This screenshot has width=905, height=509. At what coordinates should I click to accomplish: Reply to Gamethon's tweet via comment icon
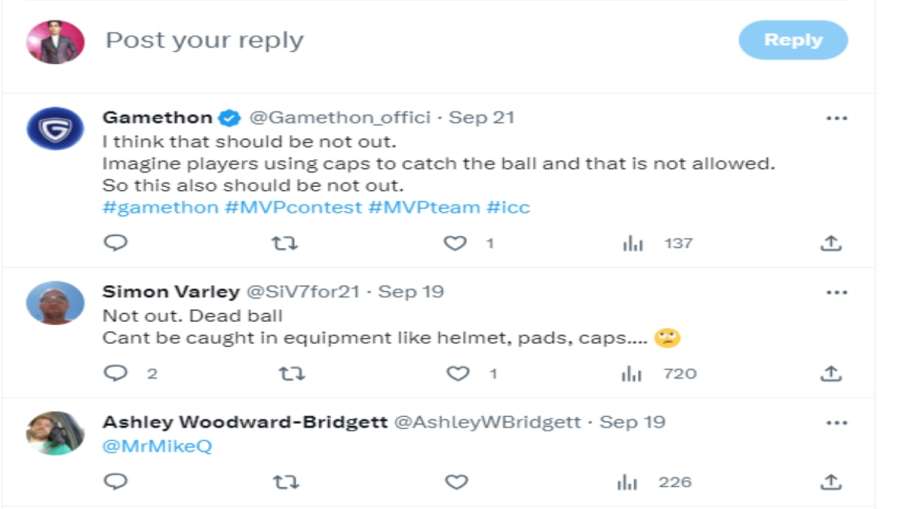(116, 243)
